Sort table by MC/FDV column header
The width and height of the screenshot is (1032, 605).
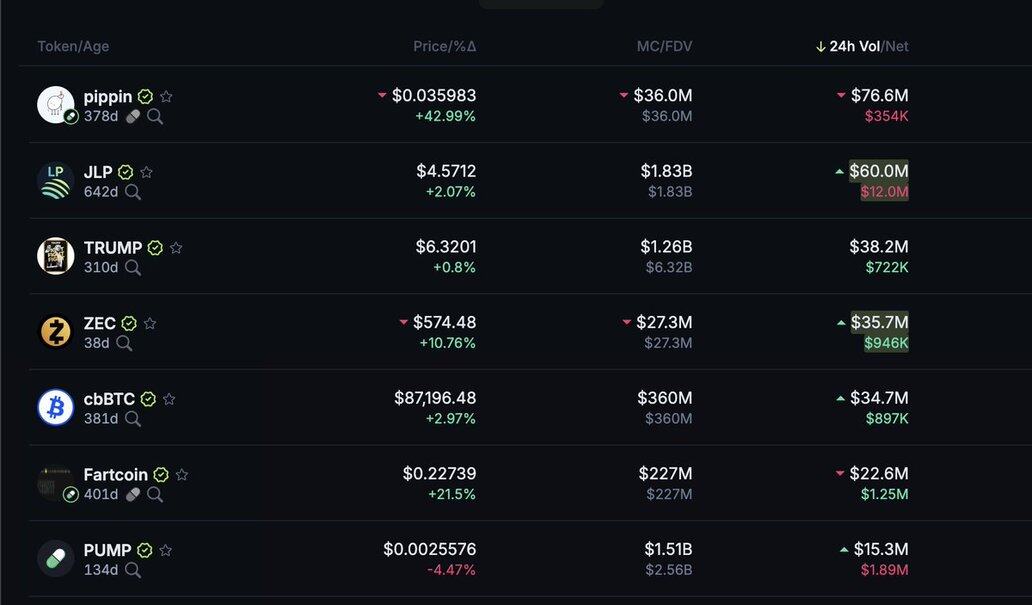tap(664, 46)
